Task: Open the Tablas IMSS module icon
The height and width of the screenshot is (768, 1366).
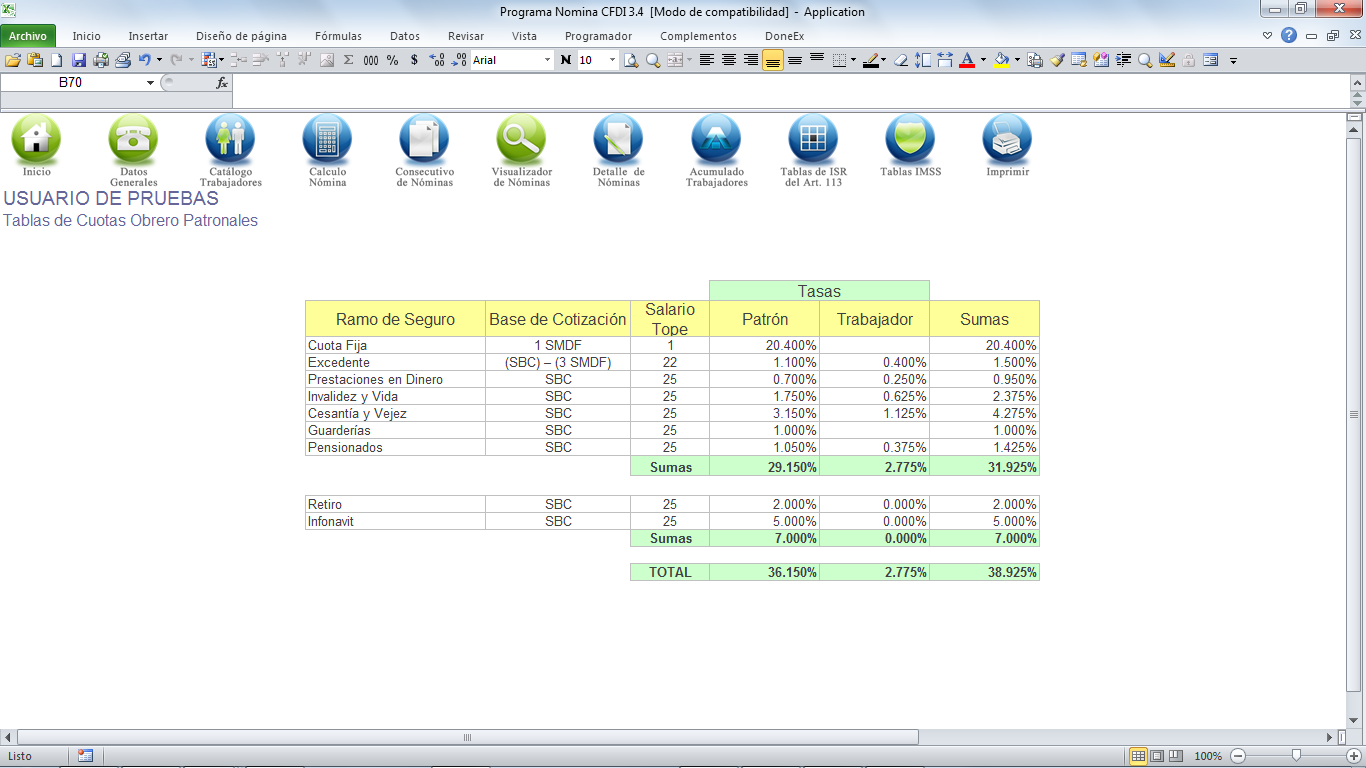Action: point(909,140)
